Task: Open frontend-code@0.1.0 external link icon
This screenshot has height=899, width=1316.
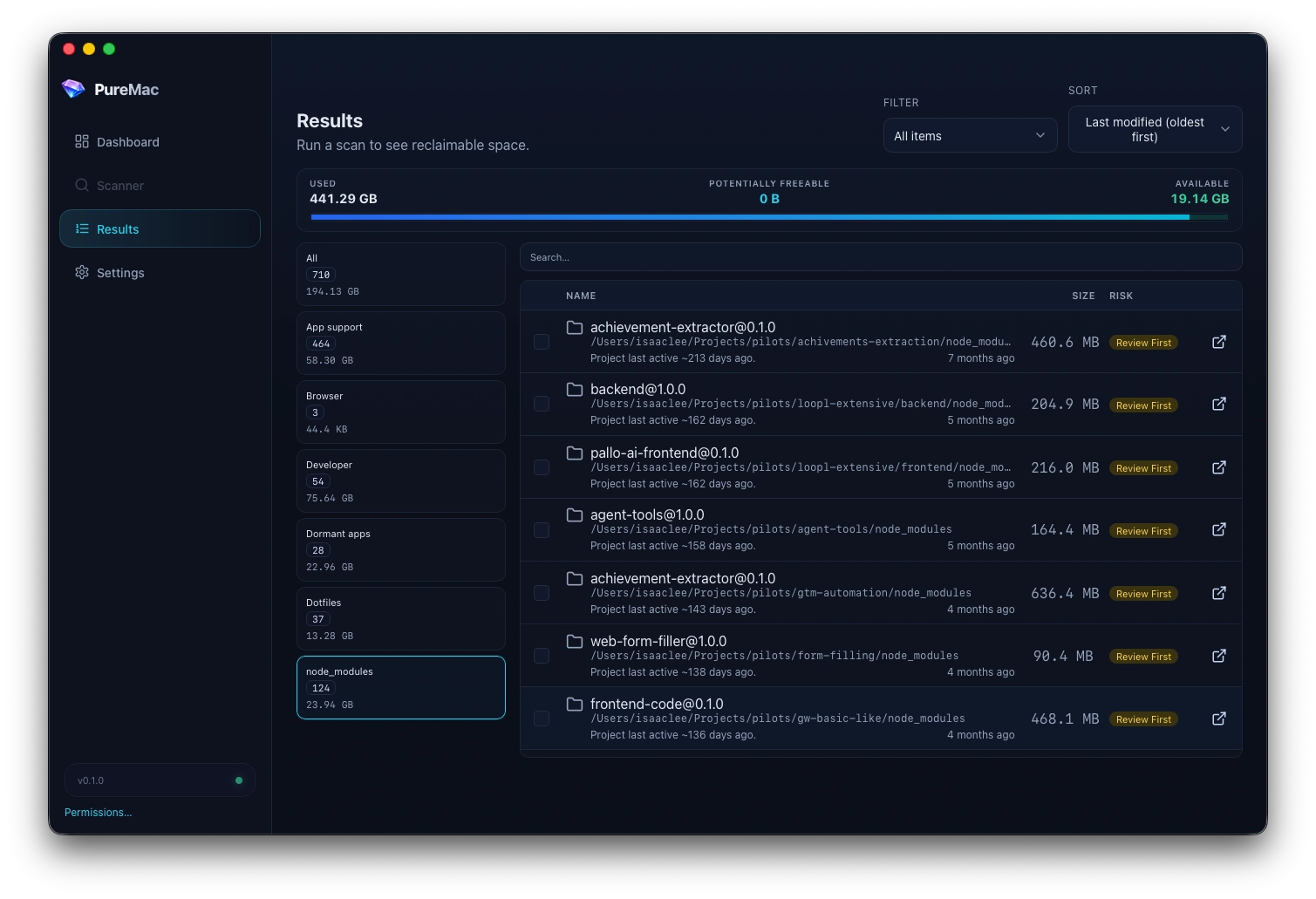Action: 1219,719
